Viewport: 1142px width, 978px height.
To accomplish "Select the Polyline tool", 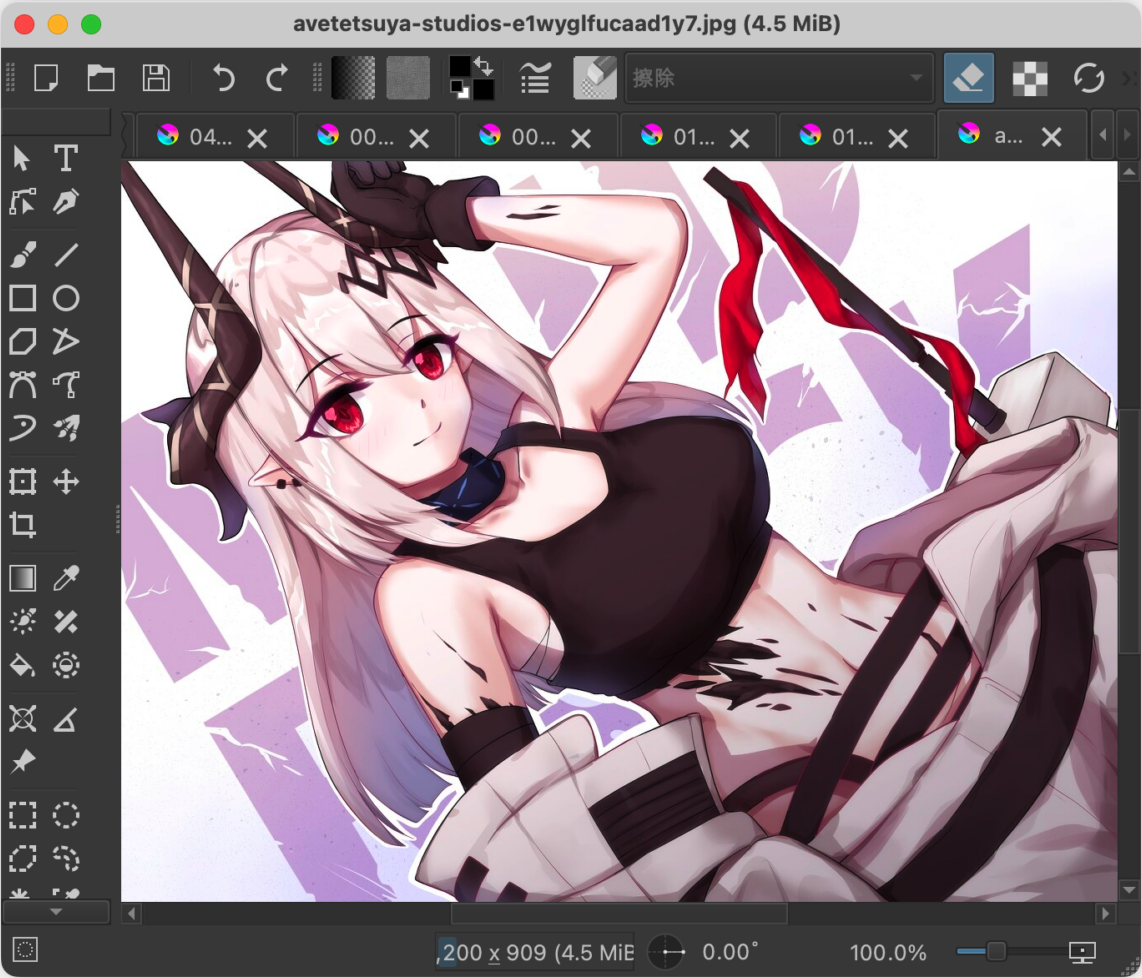I will (x=66, y=341).
